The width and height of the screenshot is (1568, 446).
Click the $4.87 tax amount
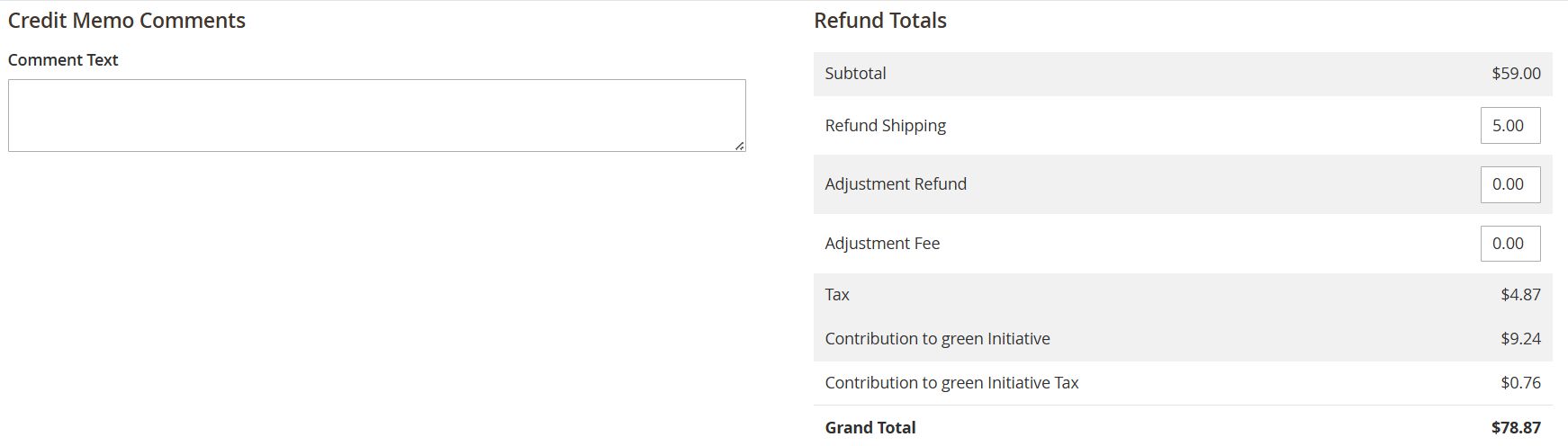pos(1520,295)
